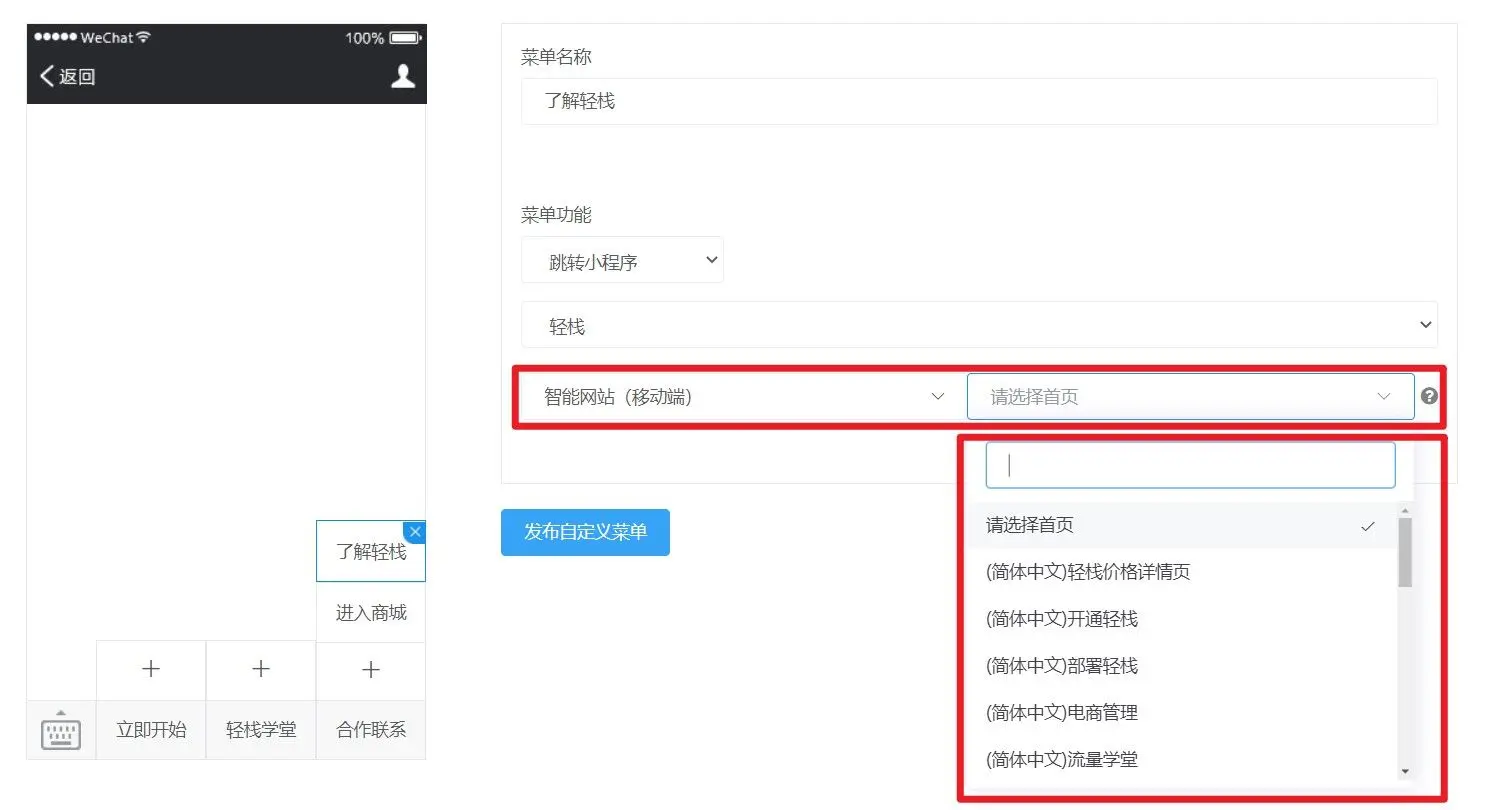Select the 了解轻栈 submenu item
The width and height of the screenshot is (1490, 810).
(371, 551)
